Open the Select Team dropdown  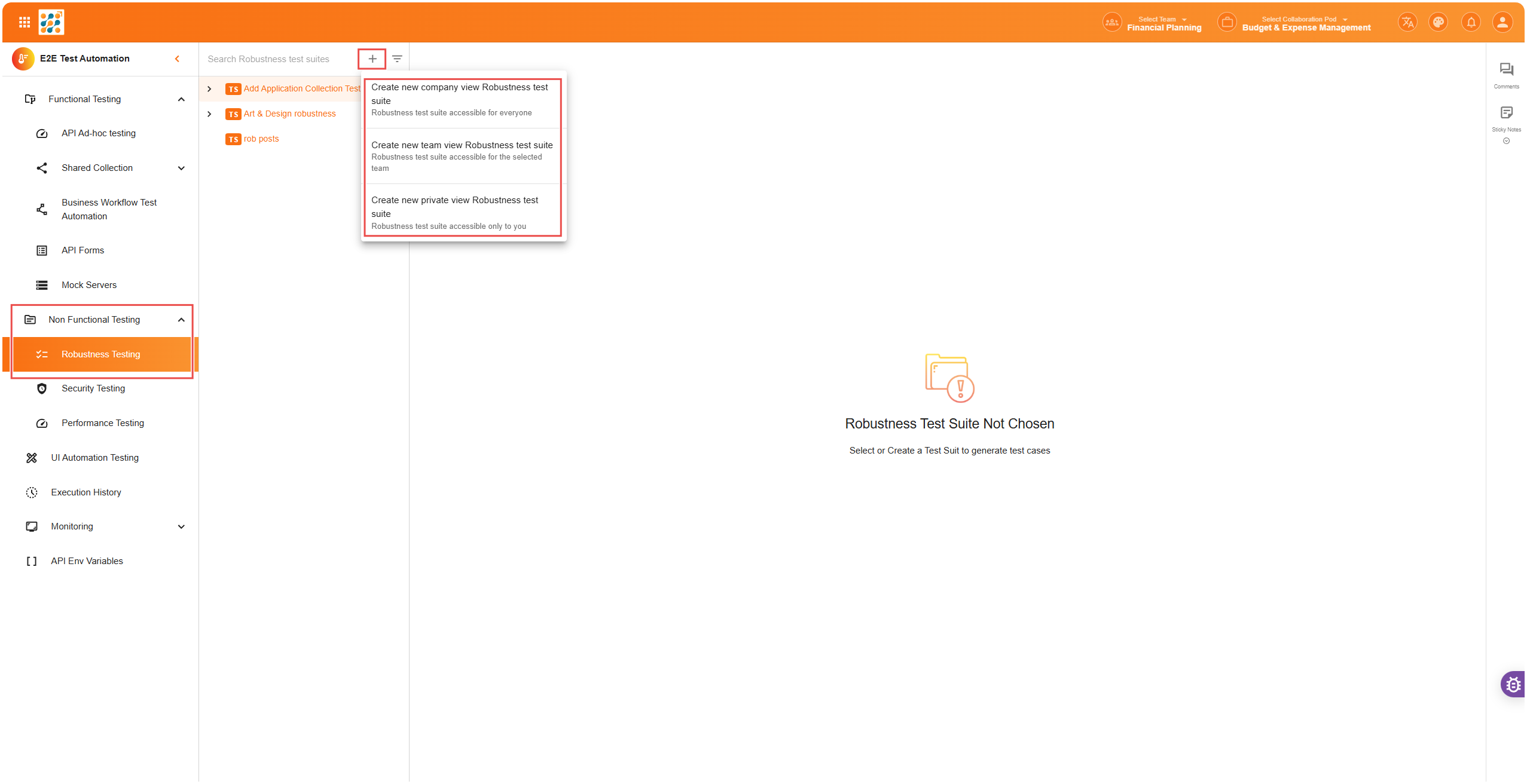coord(1163,23)
